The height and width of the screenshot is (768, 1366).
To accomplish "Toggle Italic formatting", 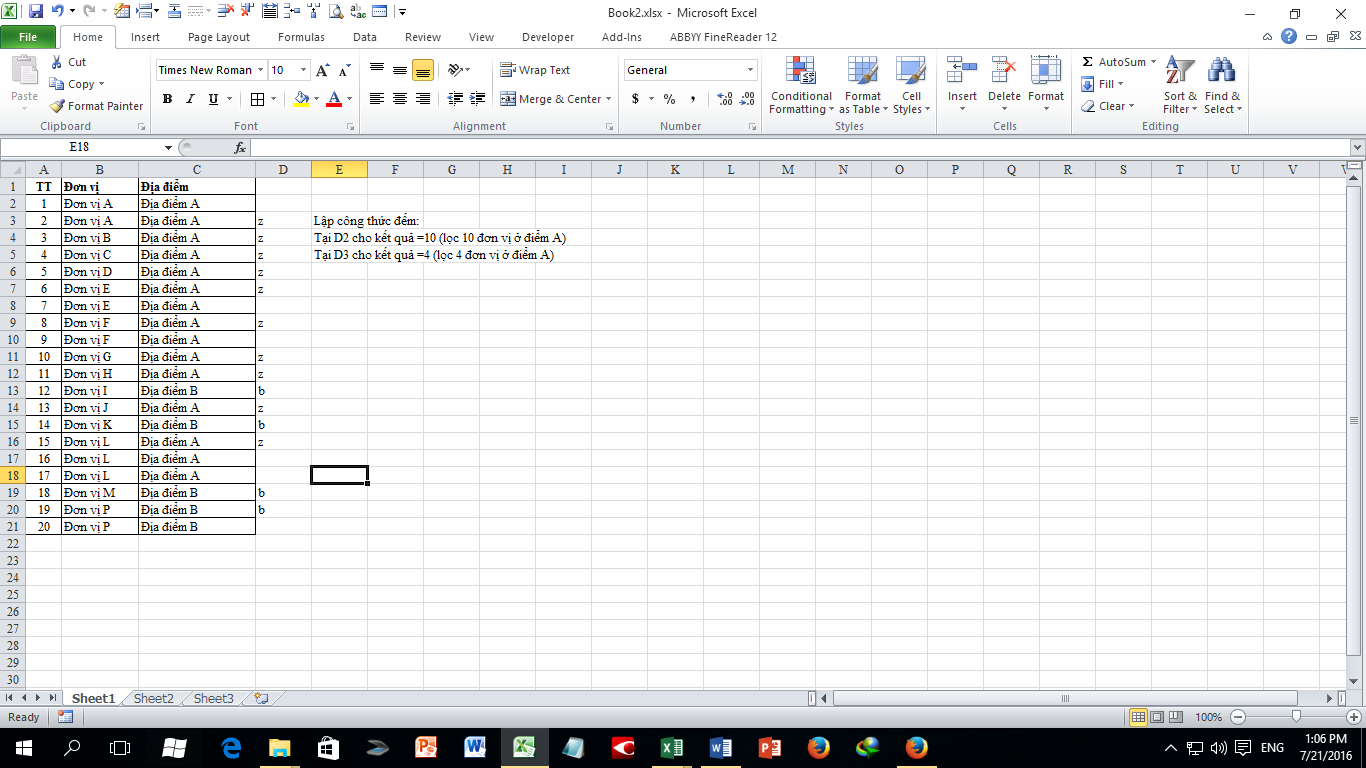I will (190, 99).
